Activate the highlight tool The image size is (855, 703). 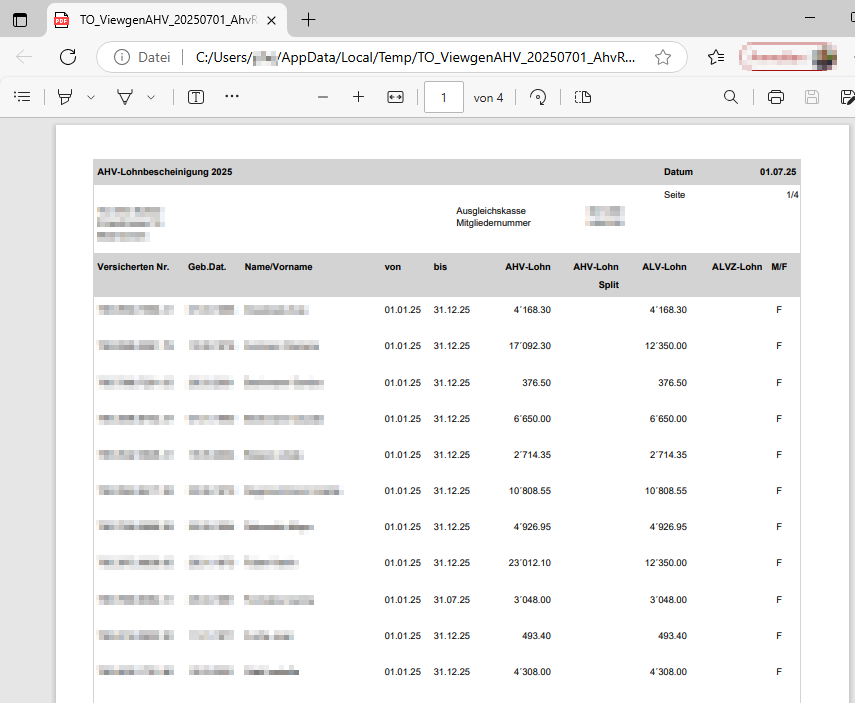pyautogui.click(x=65, y=97)
